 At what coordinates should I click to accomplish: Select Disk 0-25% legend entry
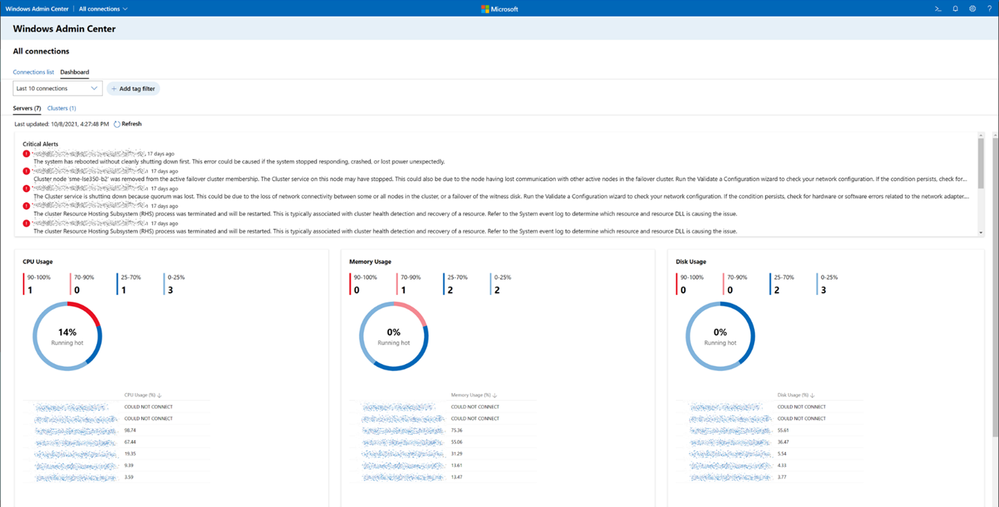pos(828,284)
